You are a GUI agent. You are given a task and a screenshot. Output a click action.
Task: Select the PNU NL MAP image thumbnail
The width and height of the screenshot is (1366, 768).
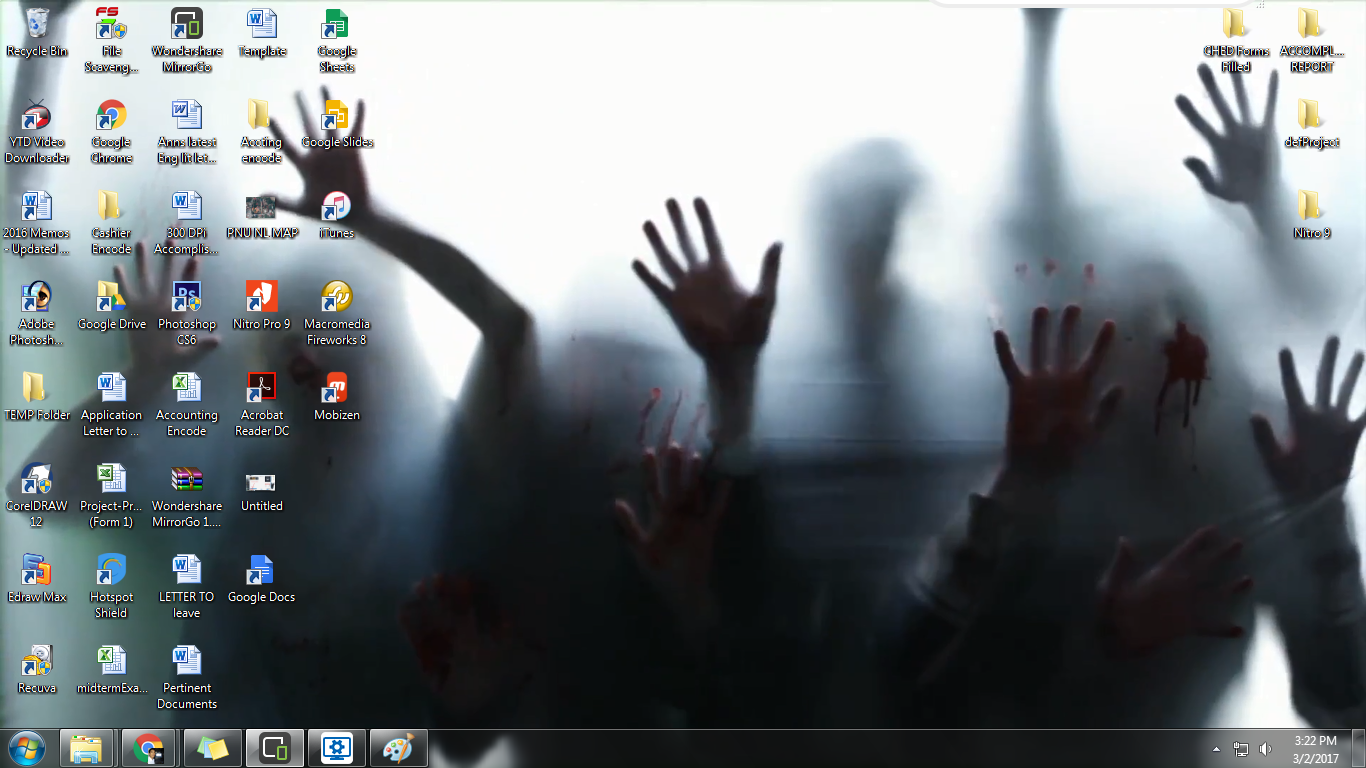(x=261, y=207)
